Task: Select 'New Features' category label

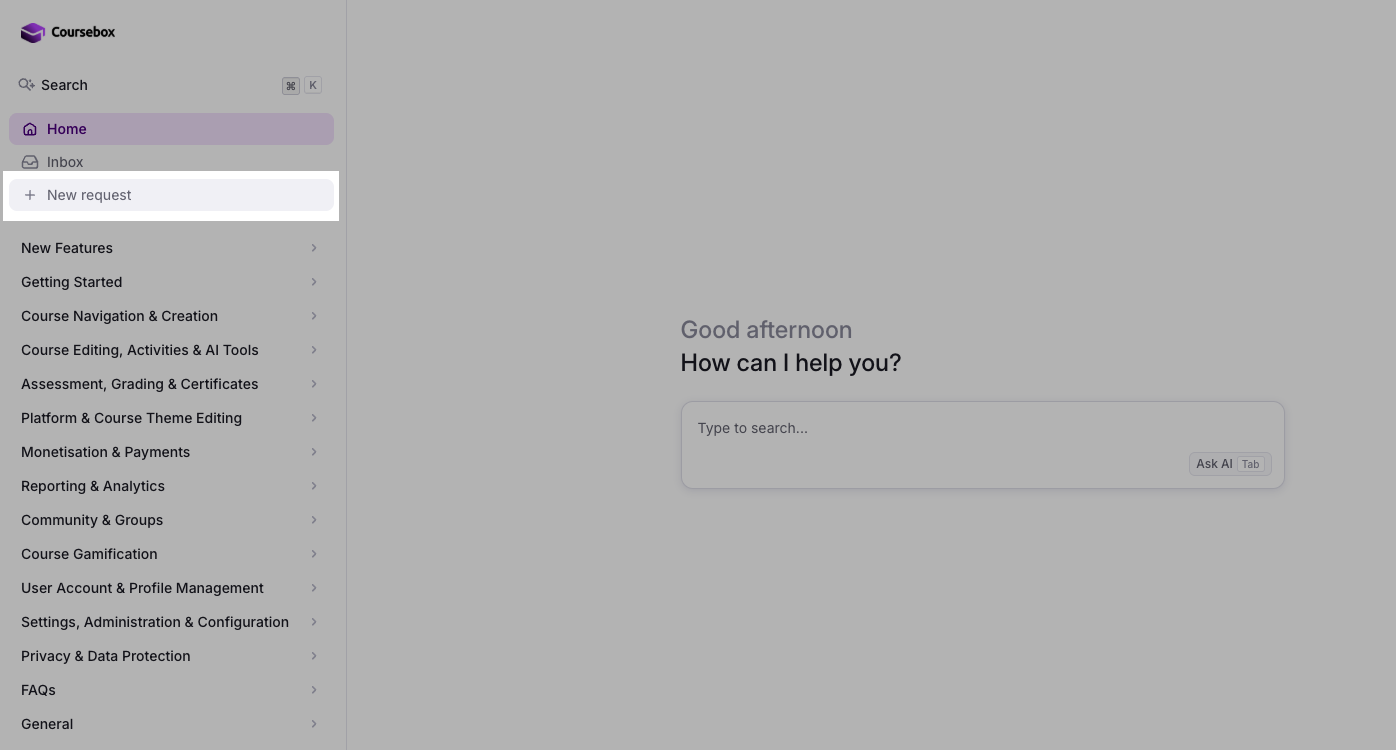Action: (67, 248)
